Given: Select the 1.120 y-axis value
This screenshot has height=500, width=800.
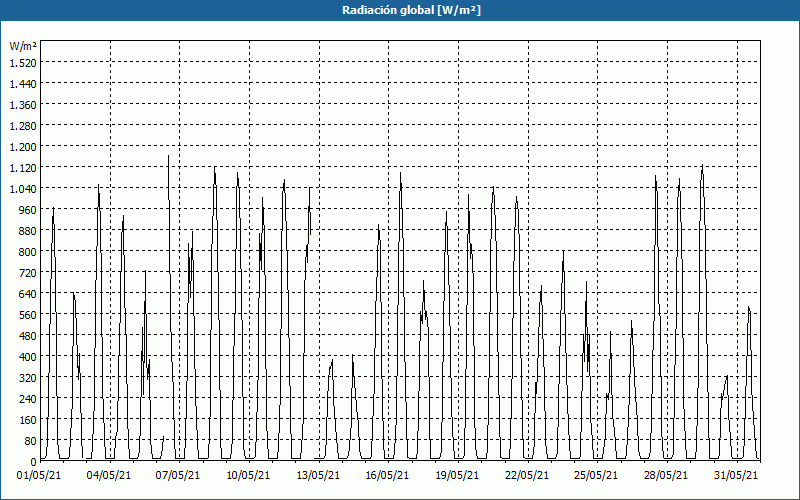Looking at the screenshot, I should coord(23,167).
